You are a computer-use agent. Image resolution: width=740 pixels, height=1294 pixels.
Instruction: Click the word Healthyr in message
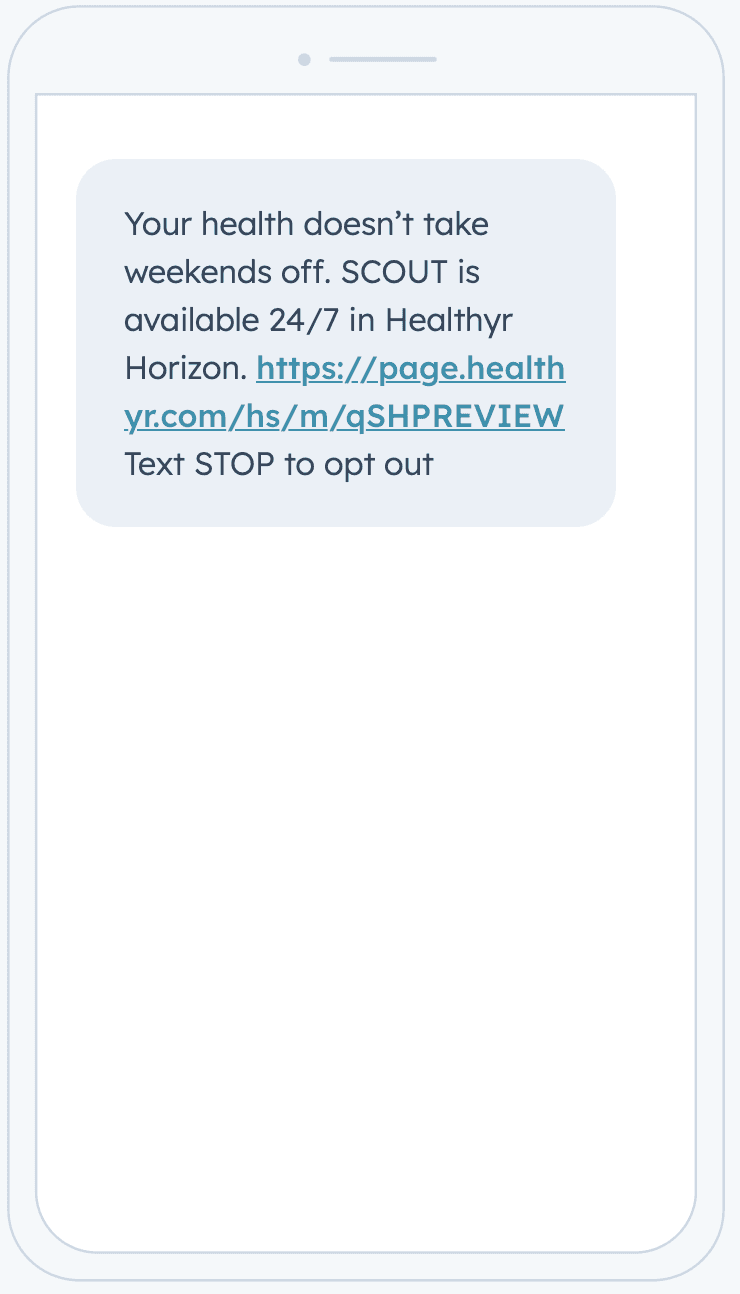click(449, 321)
